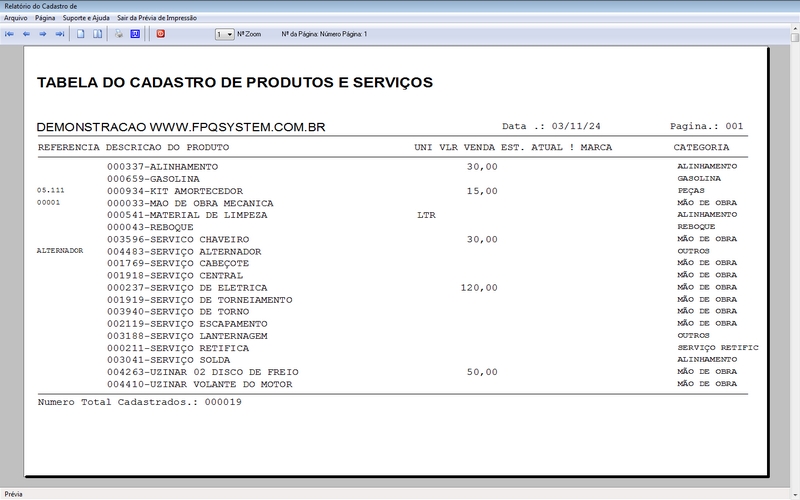Click Sair da Prévia de Impressão

click(x=157, y=18)
